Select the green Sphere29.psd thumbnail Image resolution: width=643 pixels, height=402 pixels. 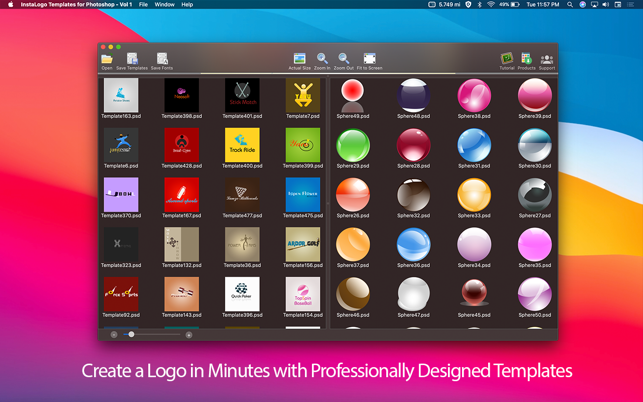click(353, 145)
